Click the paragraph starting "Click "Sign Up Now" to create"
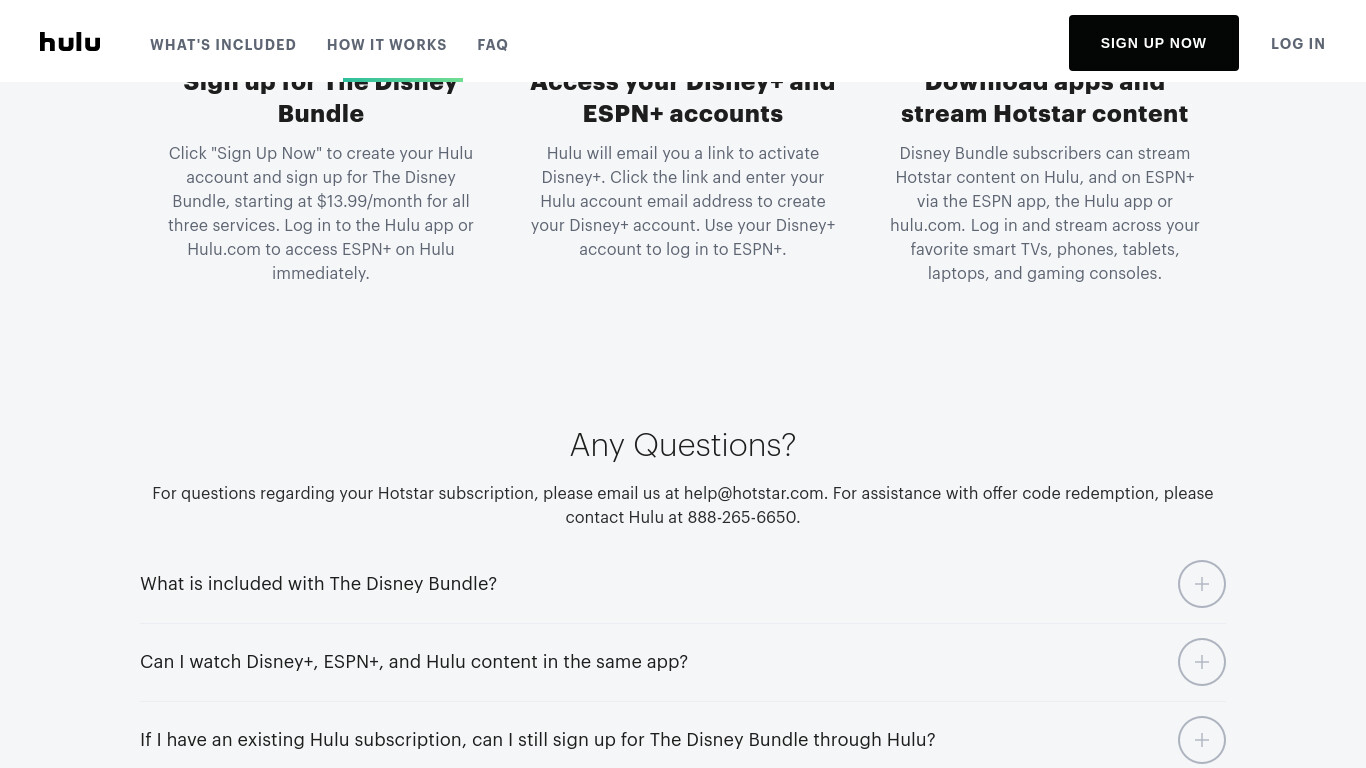Image resolution: width=1366 pixels, height=768 pixels. [321, 213]
